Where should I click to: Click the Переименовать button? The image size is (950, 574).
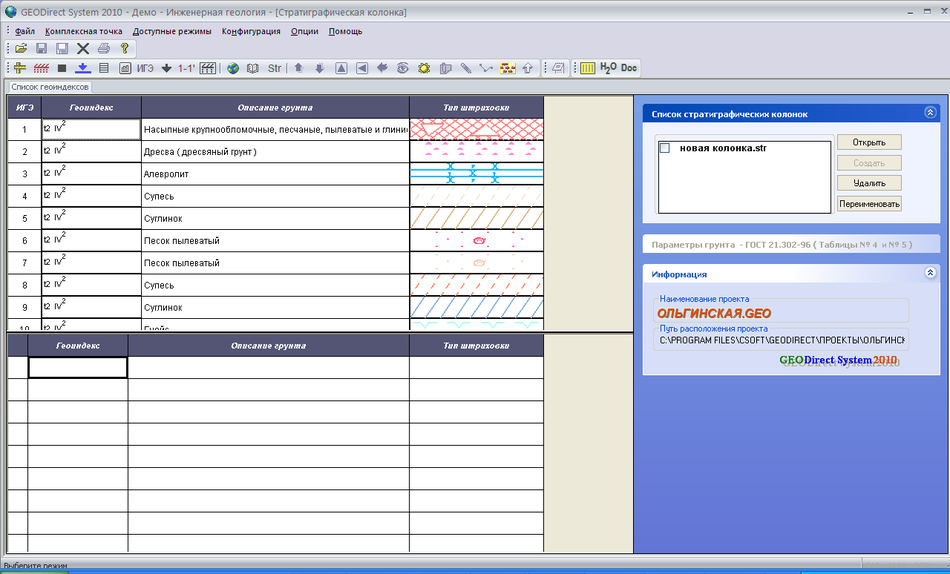point(869,204)
